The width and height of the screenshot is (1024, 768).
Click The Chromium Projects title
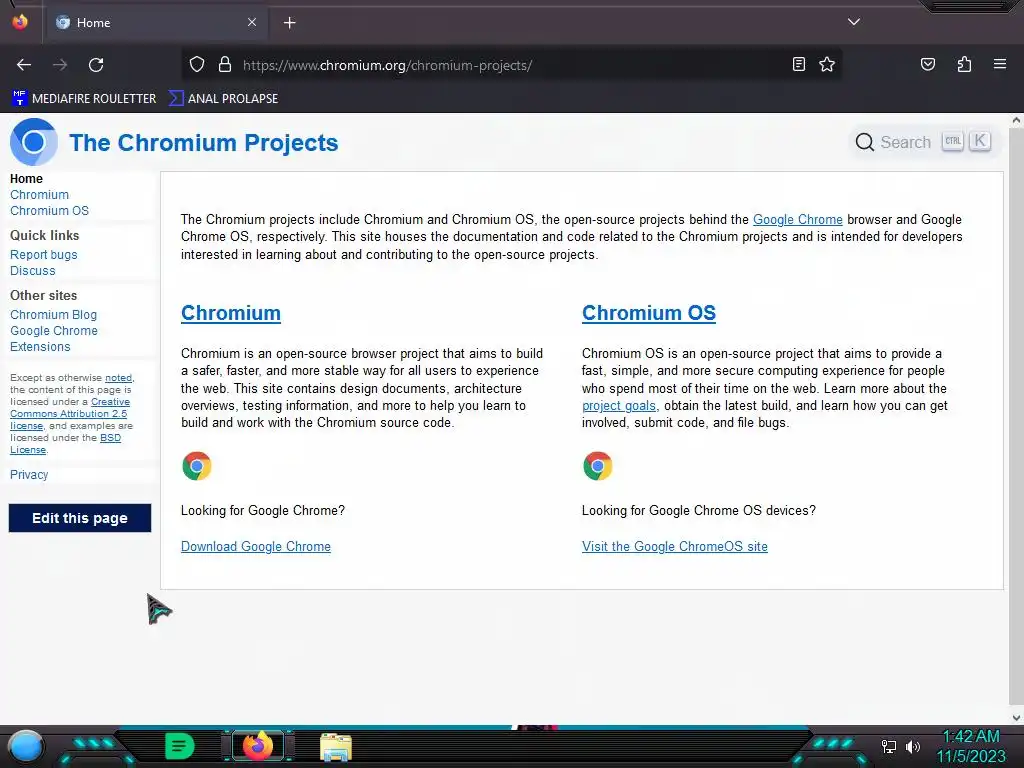tap(204, 142)
